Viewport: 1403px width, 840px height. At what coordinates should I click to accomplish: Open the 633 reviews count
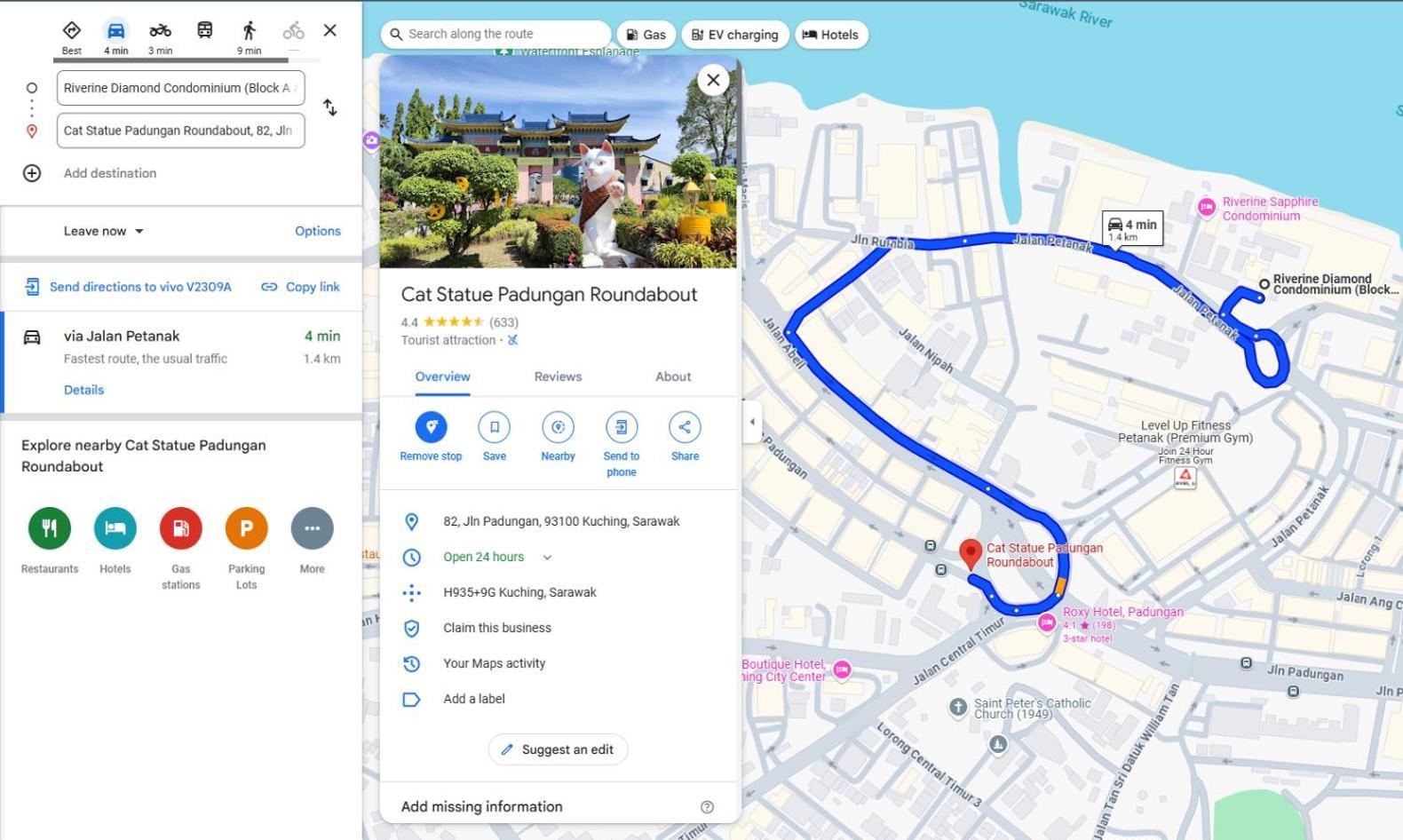[503, 322]
